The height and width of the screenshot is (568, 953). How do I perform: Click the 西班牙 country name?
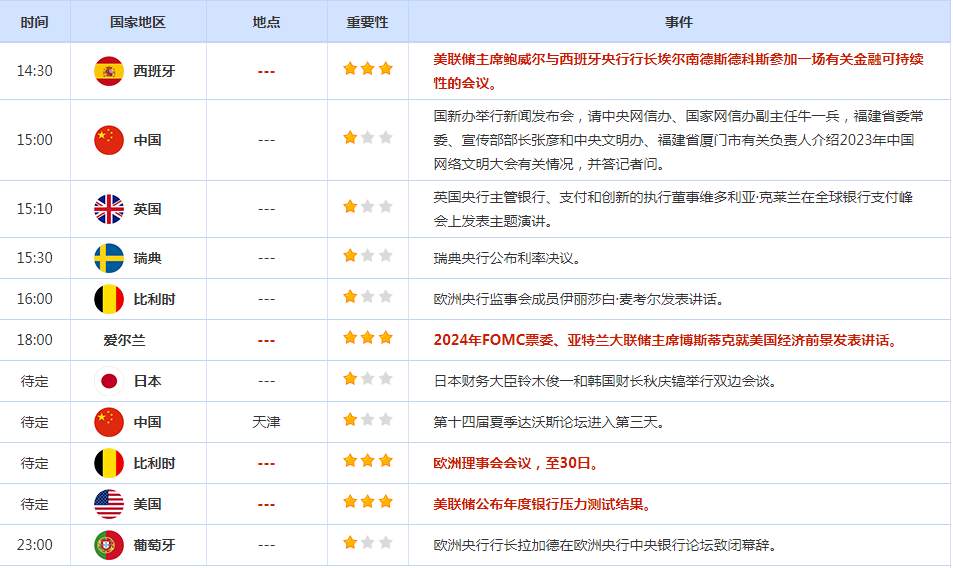point(154,71)
